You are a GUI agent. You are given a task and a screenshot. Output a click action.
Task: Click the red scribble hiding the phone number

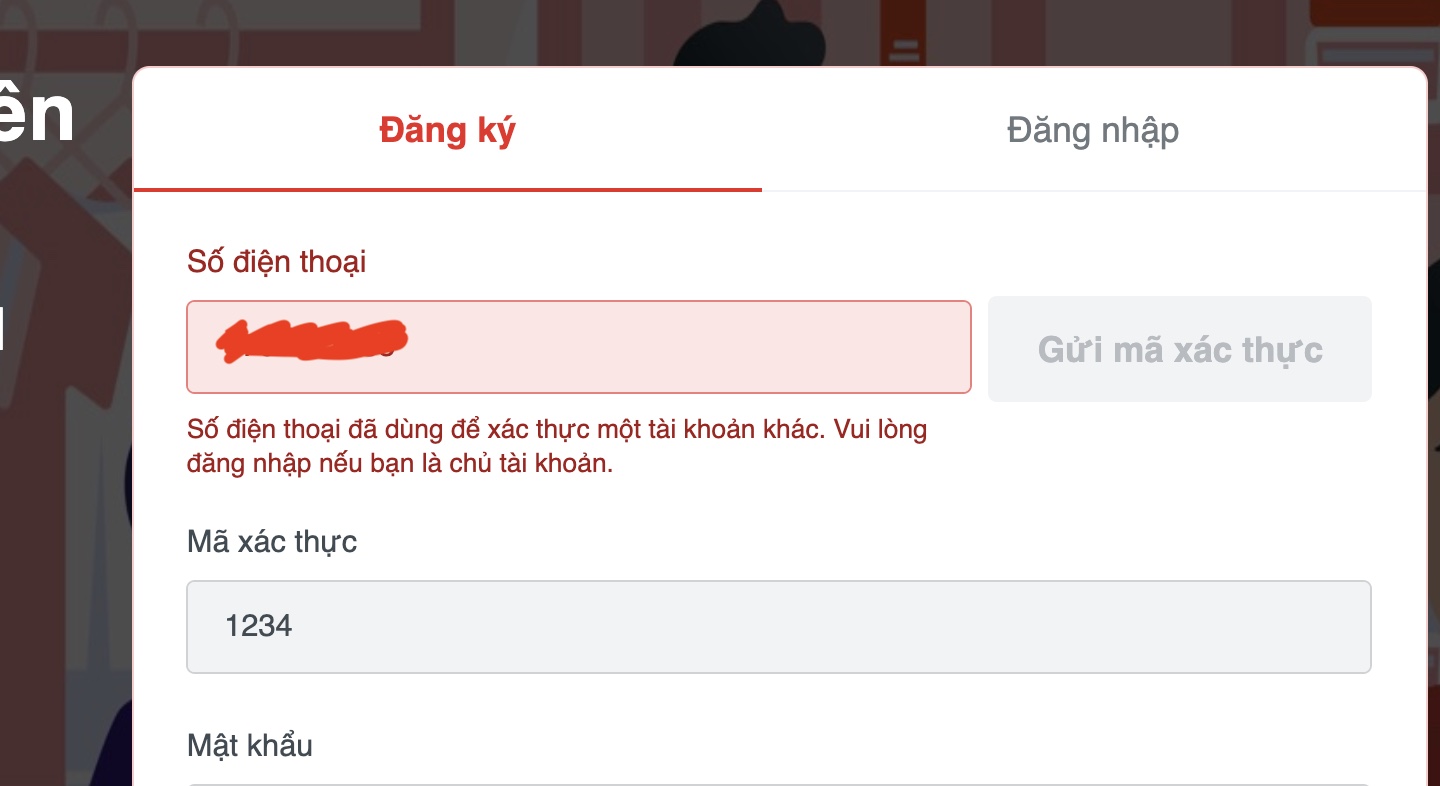click(x=312, y=340)
